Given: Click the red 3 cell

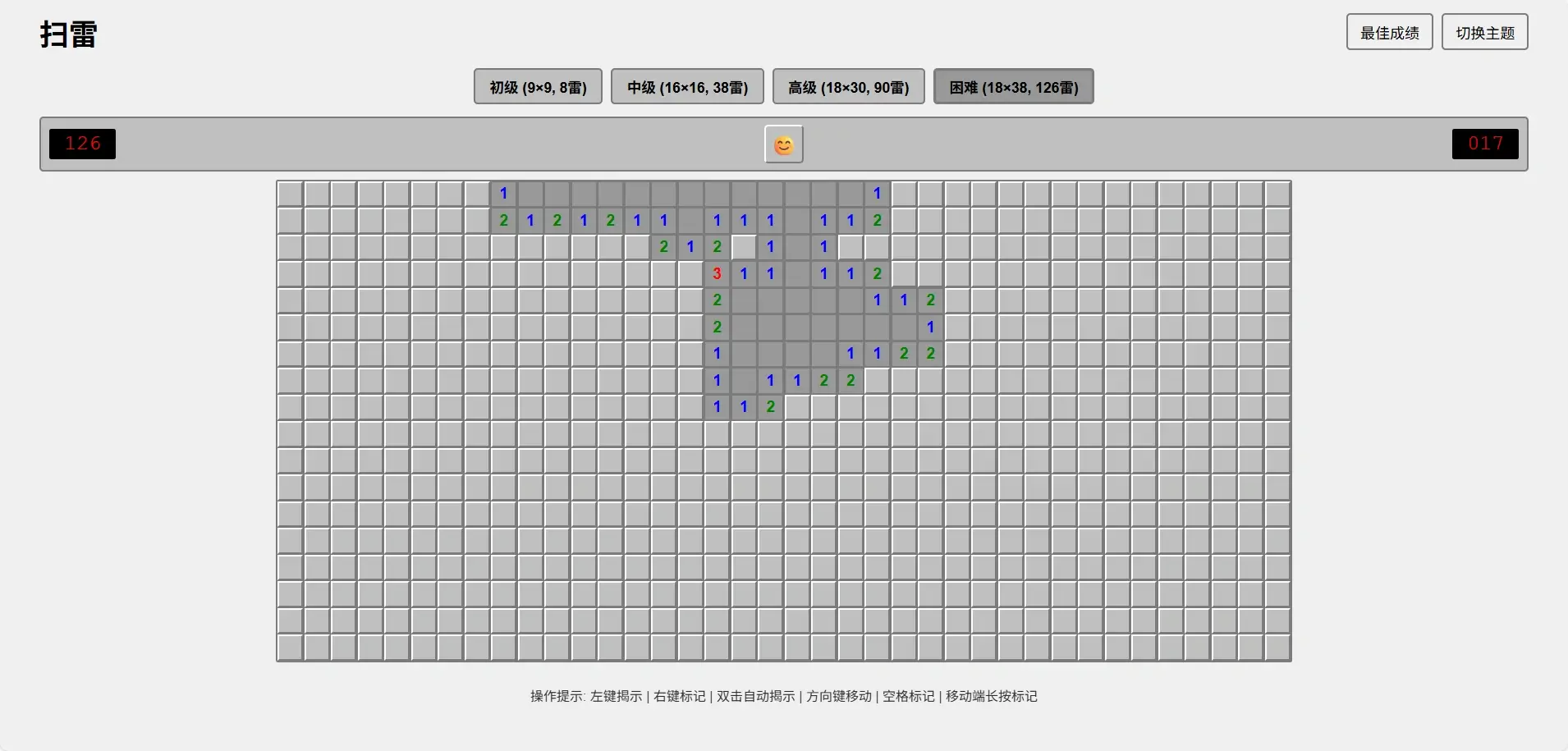Looking at the screenshot, I should [x=717, y=274].
